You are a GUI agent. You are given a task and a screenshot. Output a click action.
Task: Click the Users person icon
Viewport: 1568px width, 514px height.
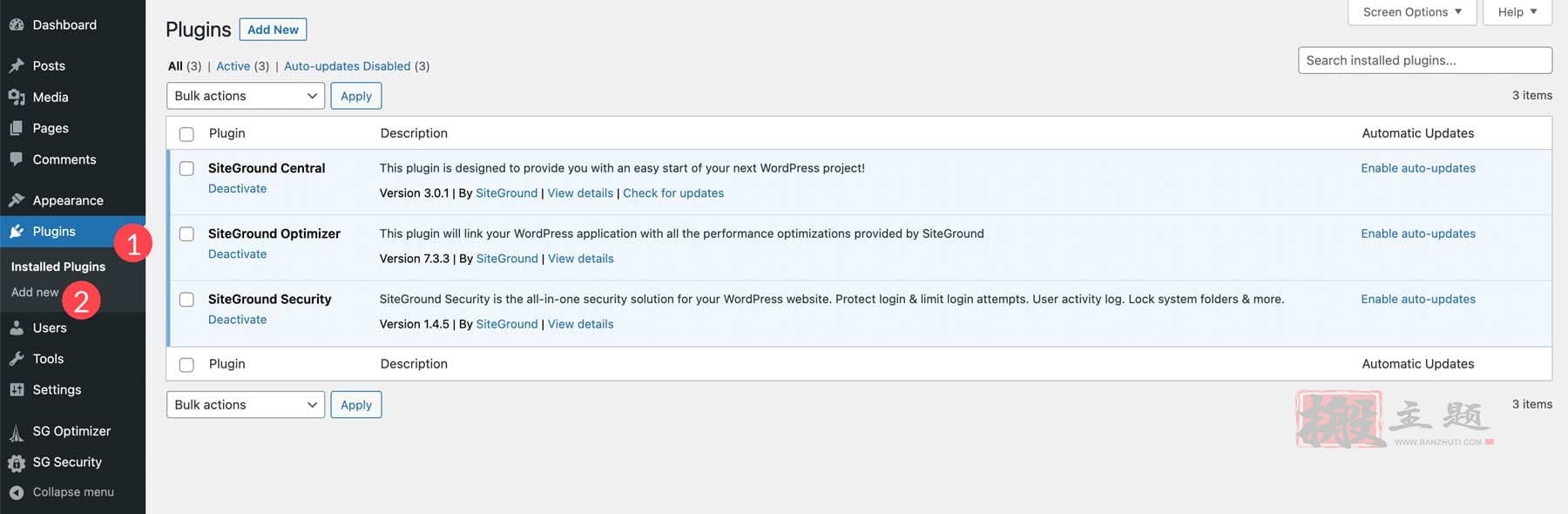pos(17,328)
